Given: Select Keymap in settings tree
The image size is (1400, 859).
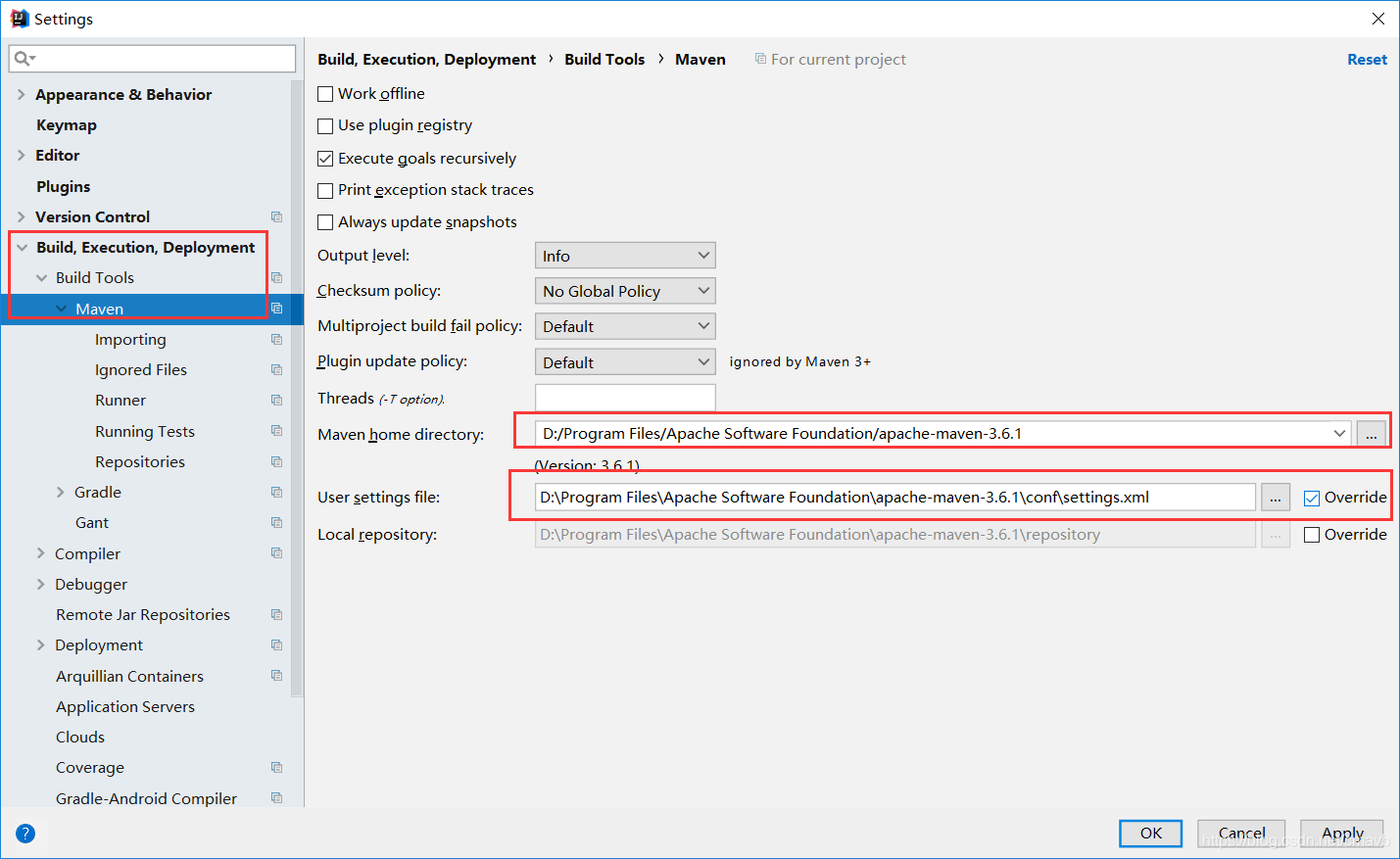Looking at the screenshot, I should [x=67, y=124].
